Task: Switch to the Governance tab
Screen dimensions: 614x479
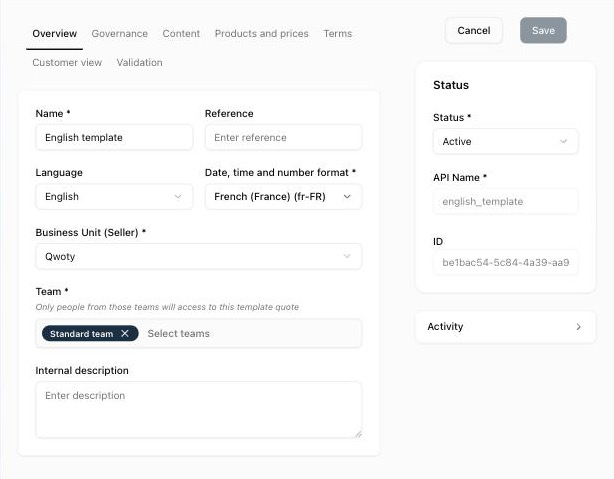Action: click(119, 34)
